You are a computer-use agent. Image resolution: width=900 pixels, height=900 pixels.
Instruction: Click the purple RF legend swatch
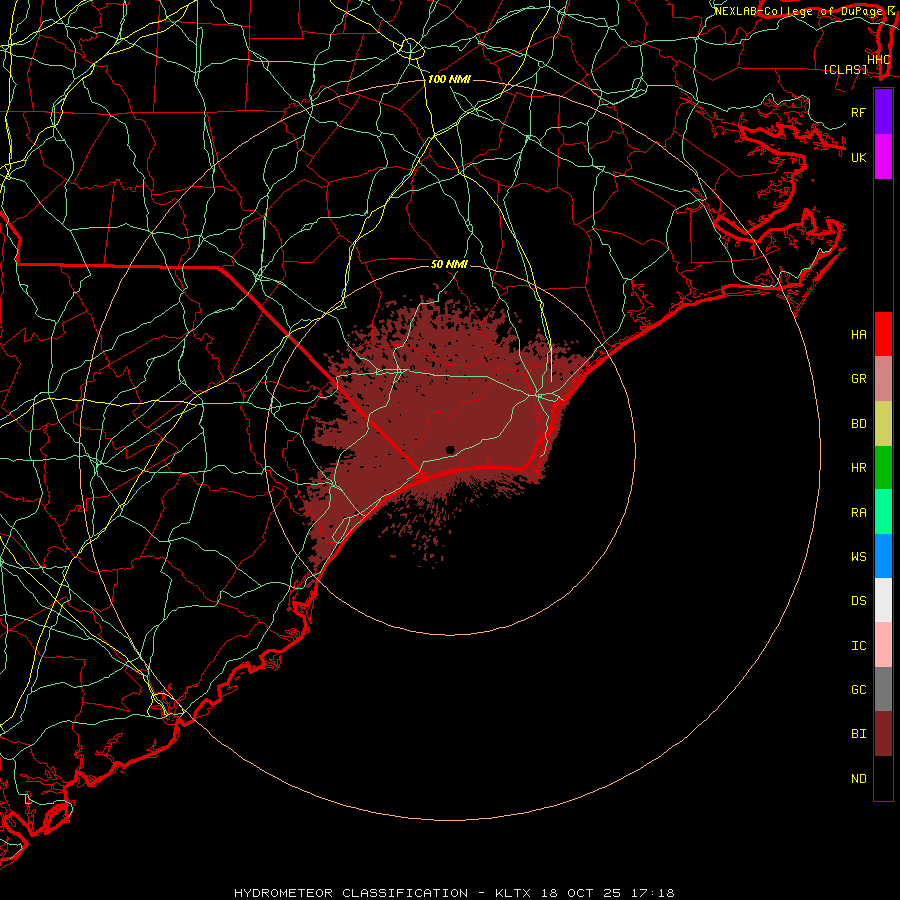[x=883, y=112]
